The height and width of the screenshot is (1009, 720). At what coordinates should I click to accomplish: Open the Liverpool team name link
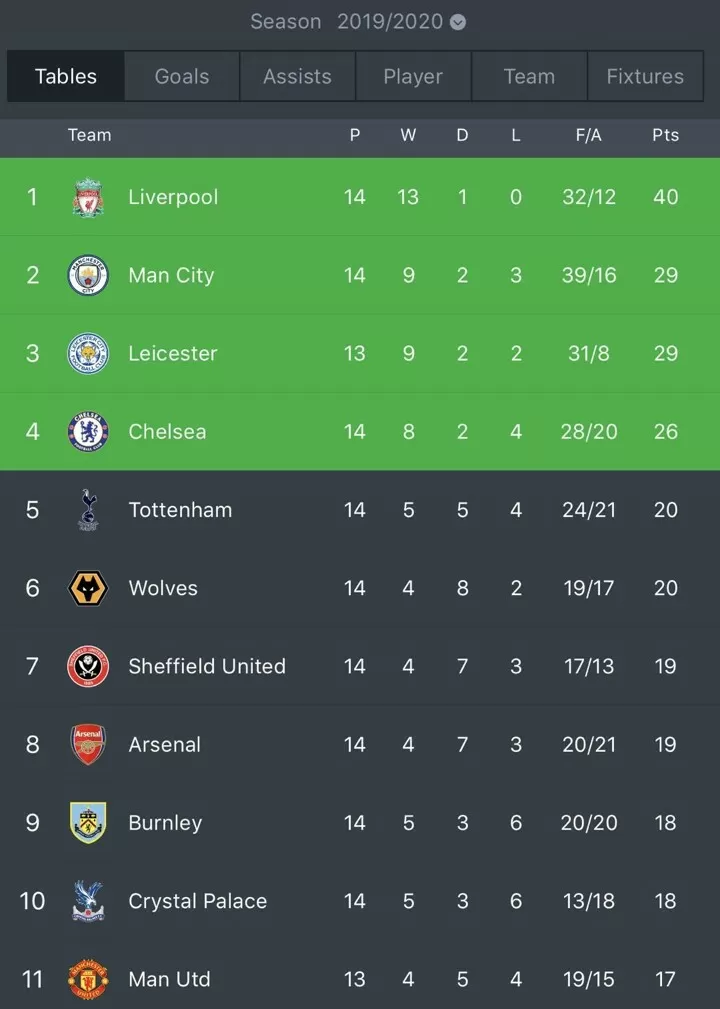(x=173, y=197)
